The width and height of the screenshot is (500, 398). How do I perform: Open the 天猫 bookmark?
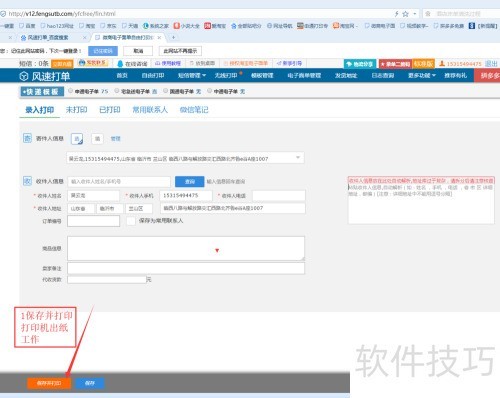coord(130,26)
